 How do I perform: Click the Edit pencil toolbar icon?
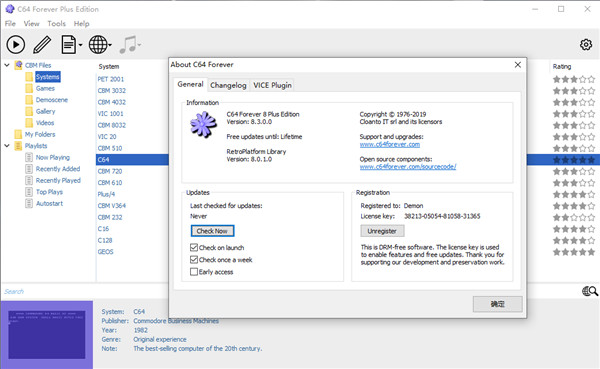[42, 45]
